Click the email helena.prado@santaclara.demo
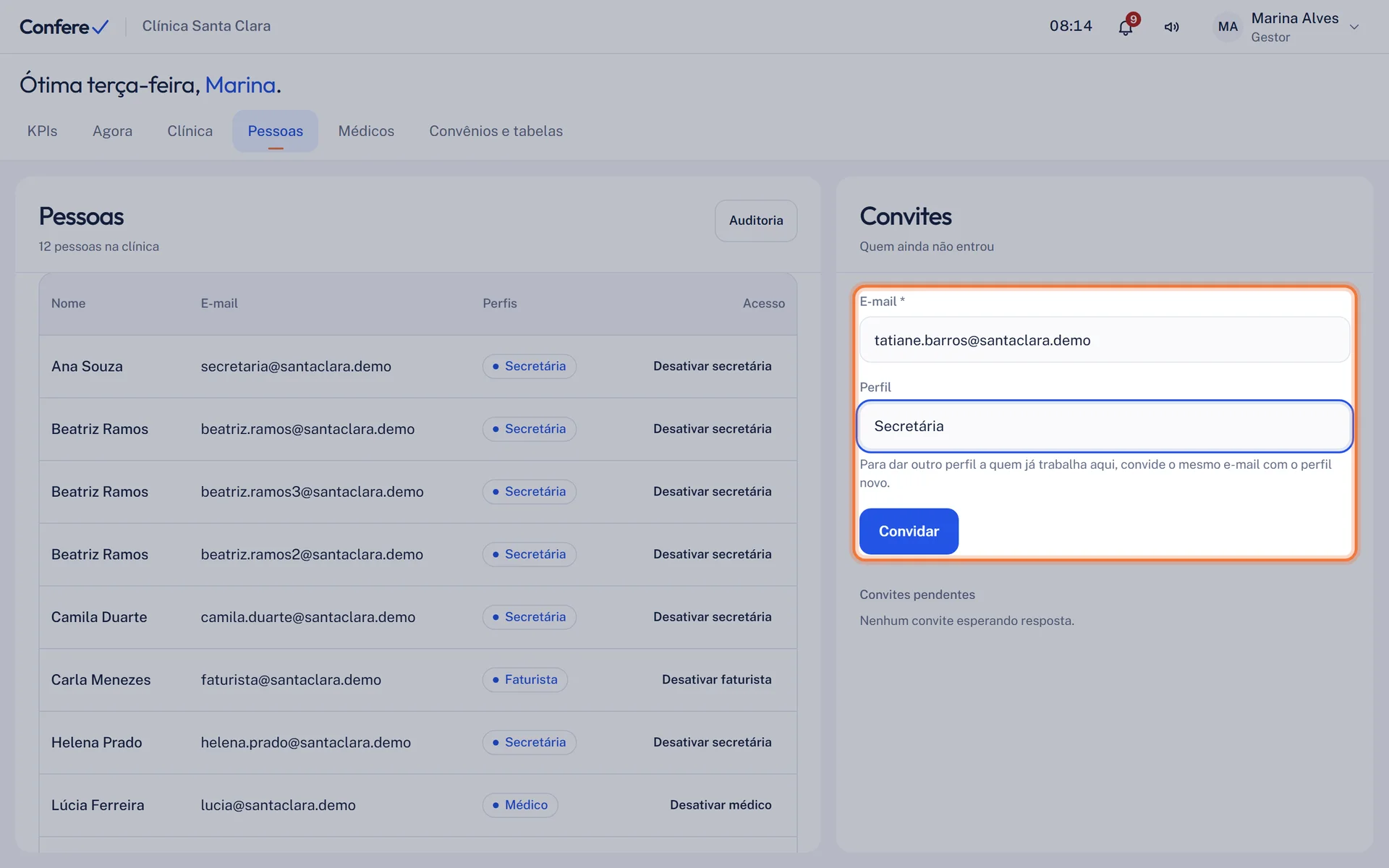The height and width of the screenshot is (868, 1389). 305,742
